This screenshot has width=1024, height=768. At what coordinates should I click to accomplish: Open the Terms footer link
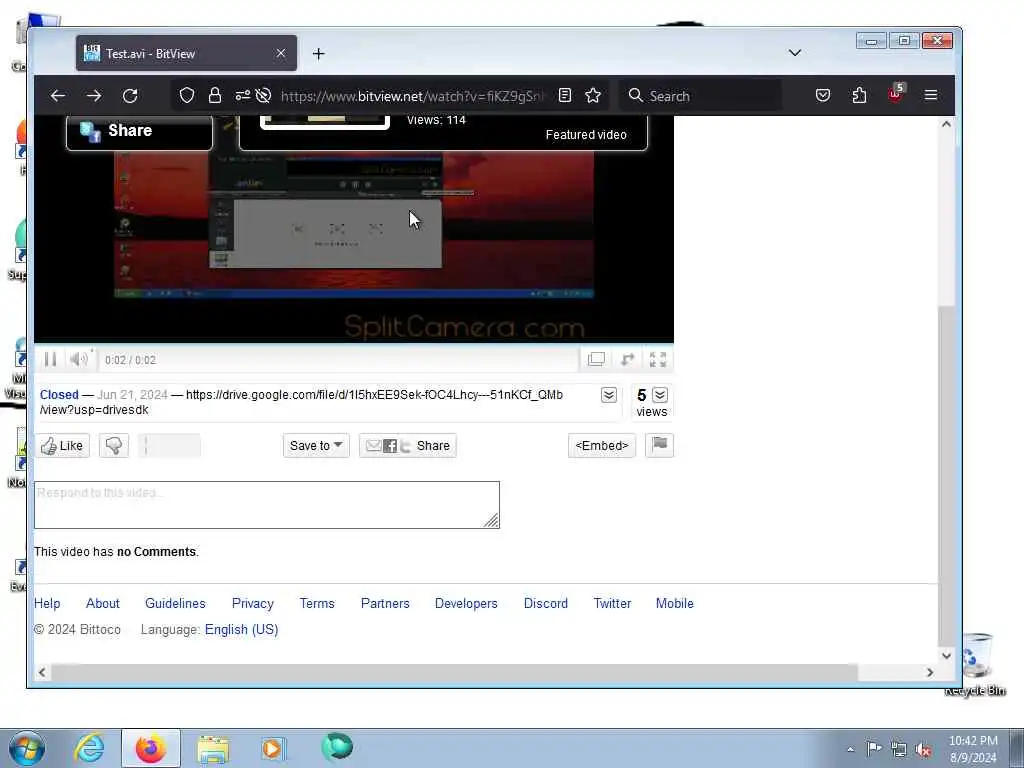click(317, 603)
